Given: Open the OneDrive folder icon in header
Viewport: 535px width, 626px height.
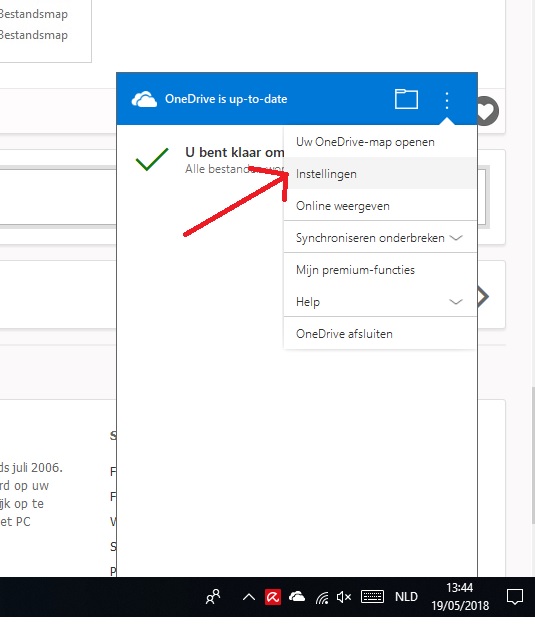Looking at the screenshot, I should click(x=406, y=99).
